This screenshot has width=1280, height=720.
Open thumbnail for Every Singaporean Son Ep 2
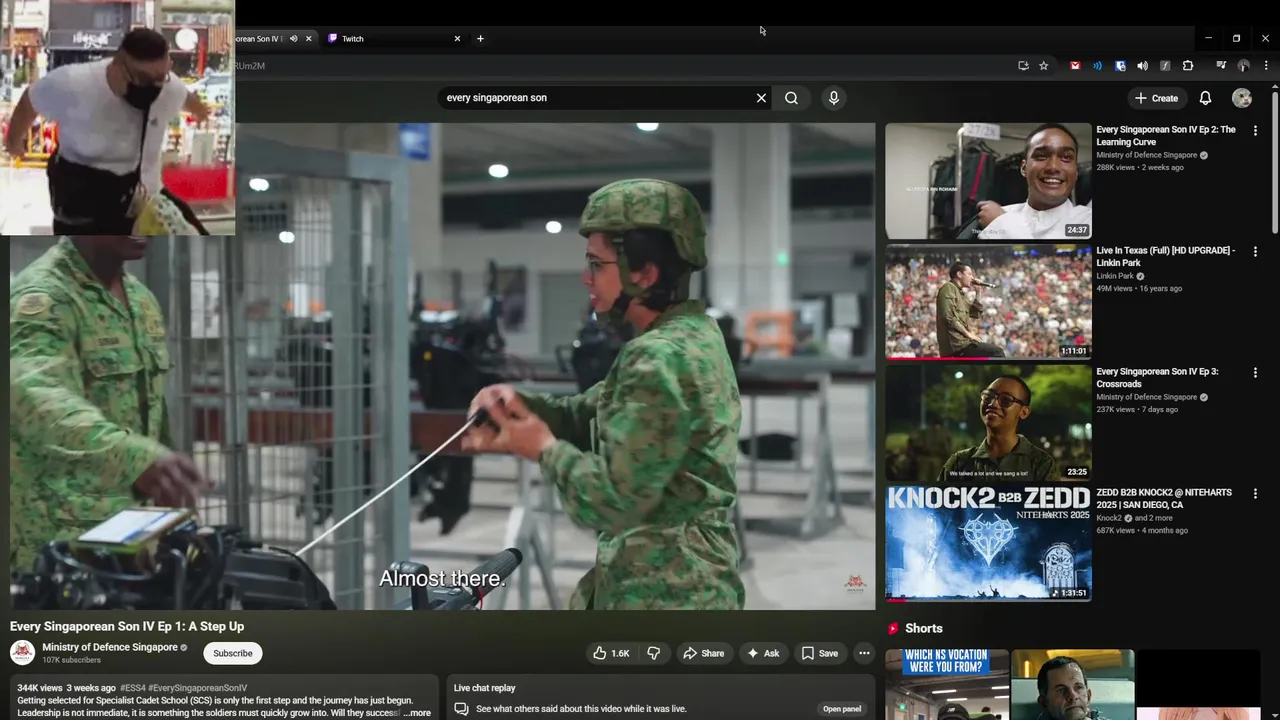tap(988, 181)
